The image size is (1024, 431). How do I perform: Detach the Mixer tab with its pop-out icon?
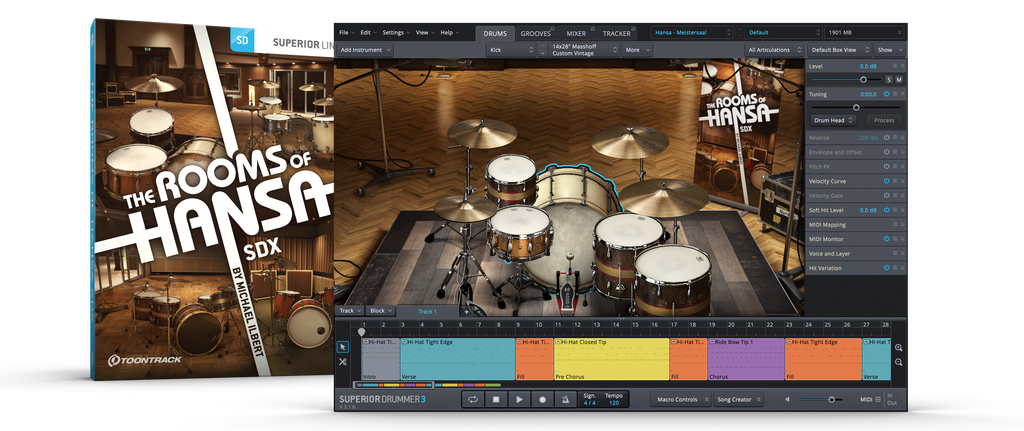[593, 29]
